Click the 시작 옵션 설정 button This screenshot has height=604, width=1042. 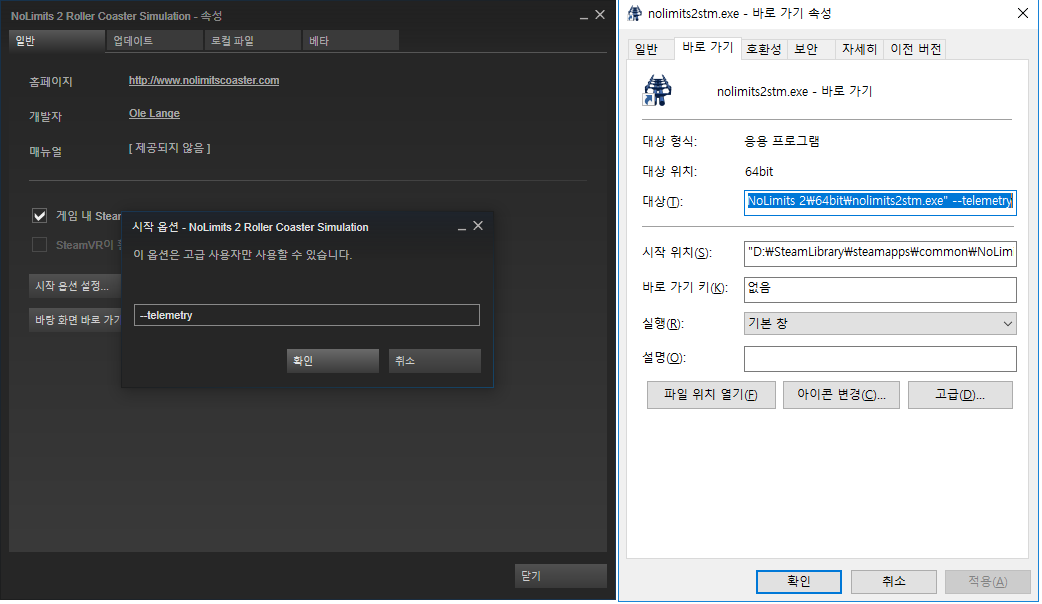click(74, 286)
